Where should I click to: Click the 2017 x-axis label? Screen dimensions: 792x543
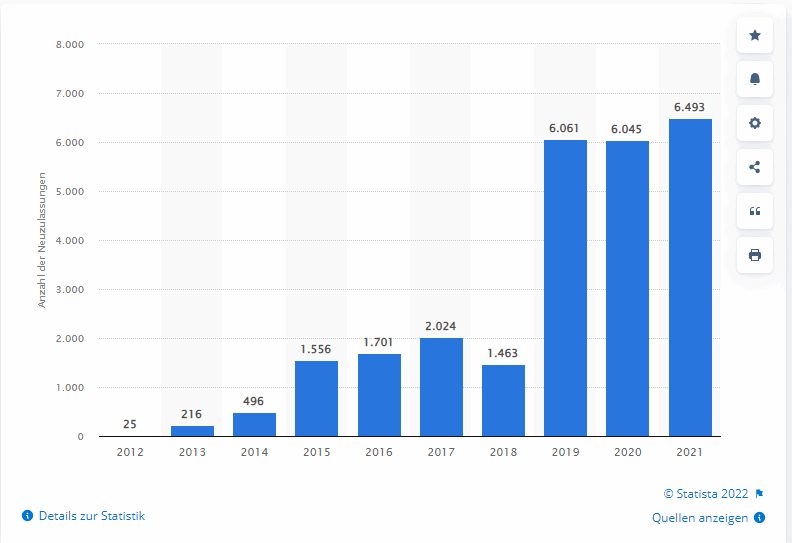pyautogui.click(x=441, y=452)
